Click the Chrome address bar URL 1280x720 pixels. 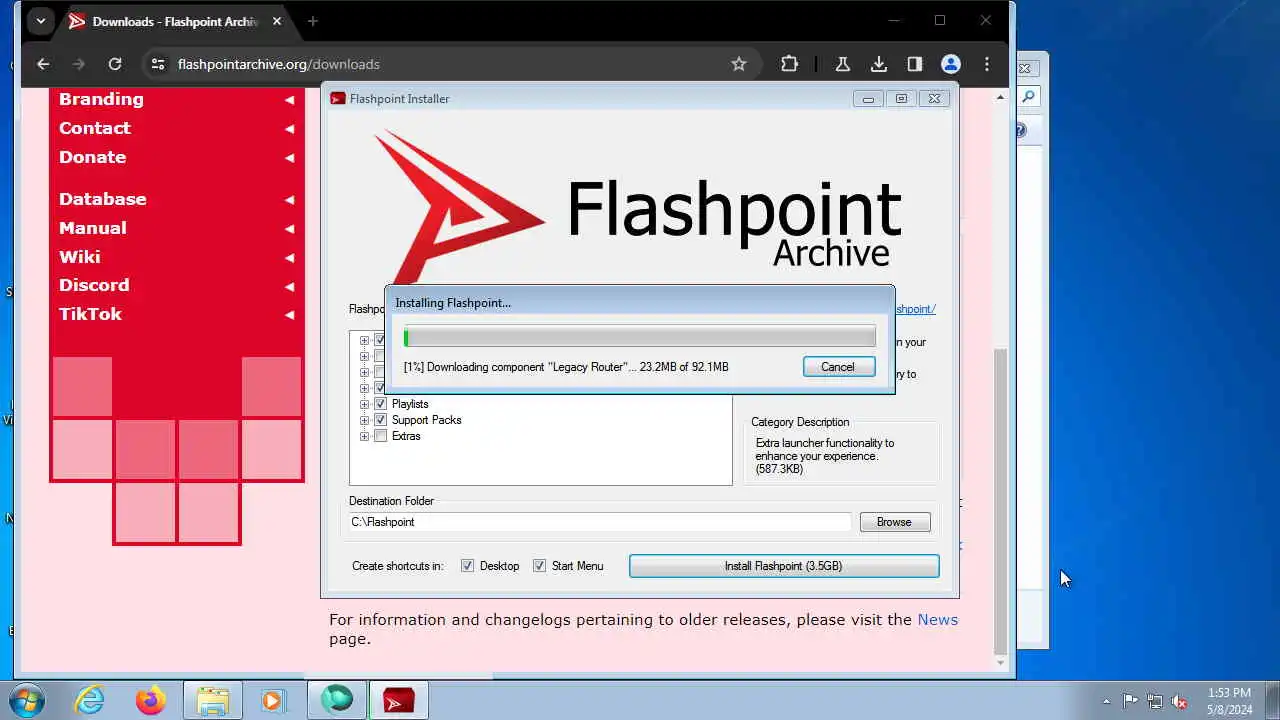(279, 64)
